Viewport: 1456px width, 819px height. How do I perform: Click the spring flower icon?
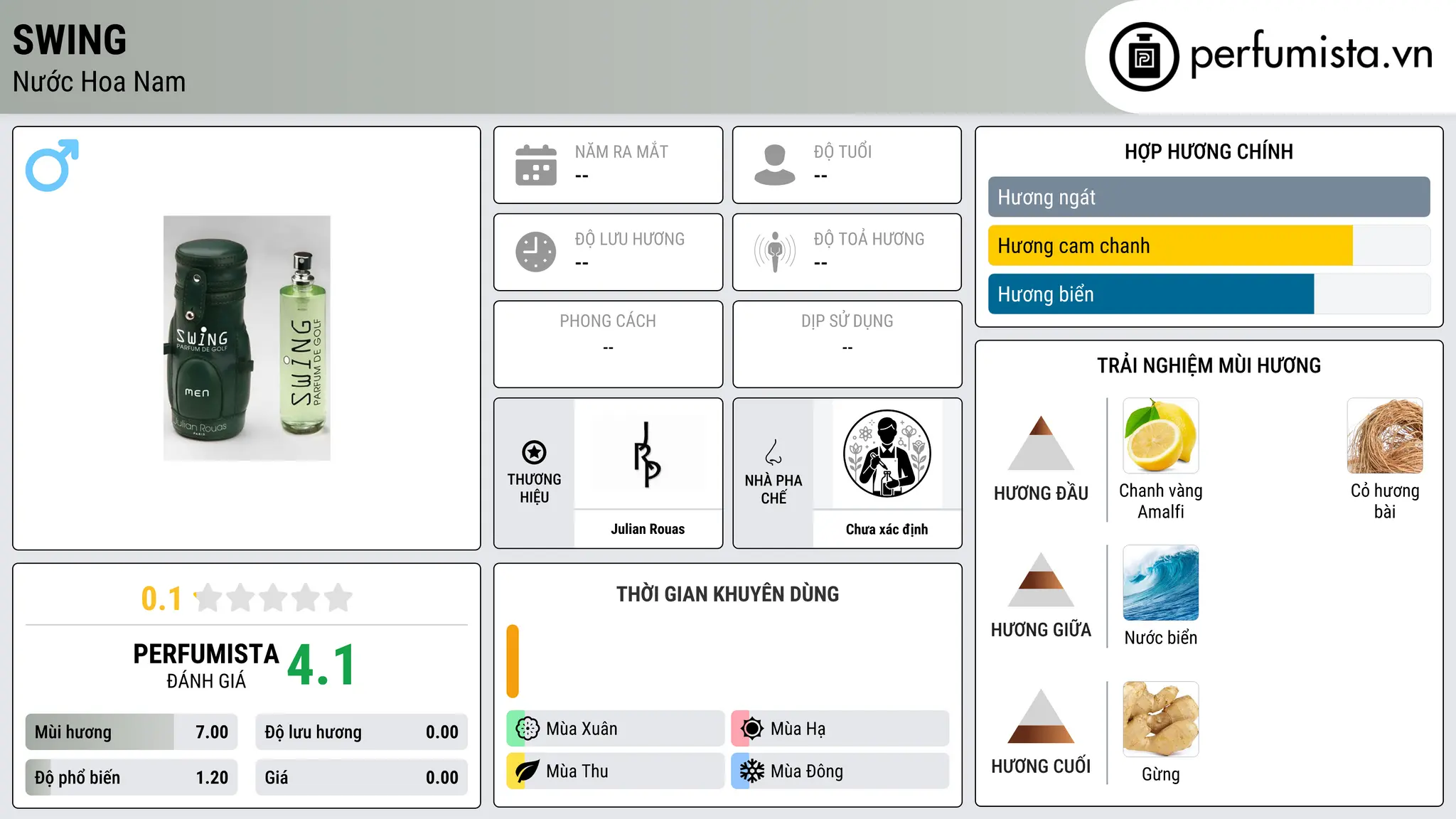[x=527, y=729]
